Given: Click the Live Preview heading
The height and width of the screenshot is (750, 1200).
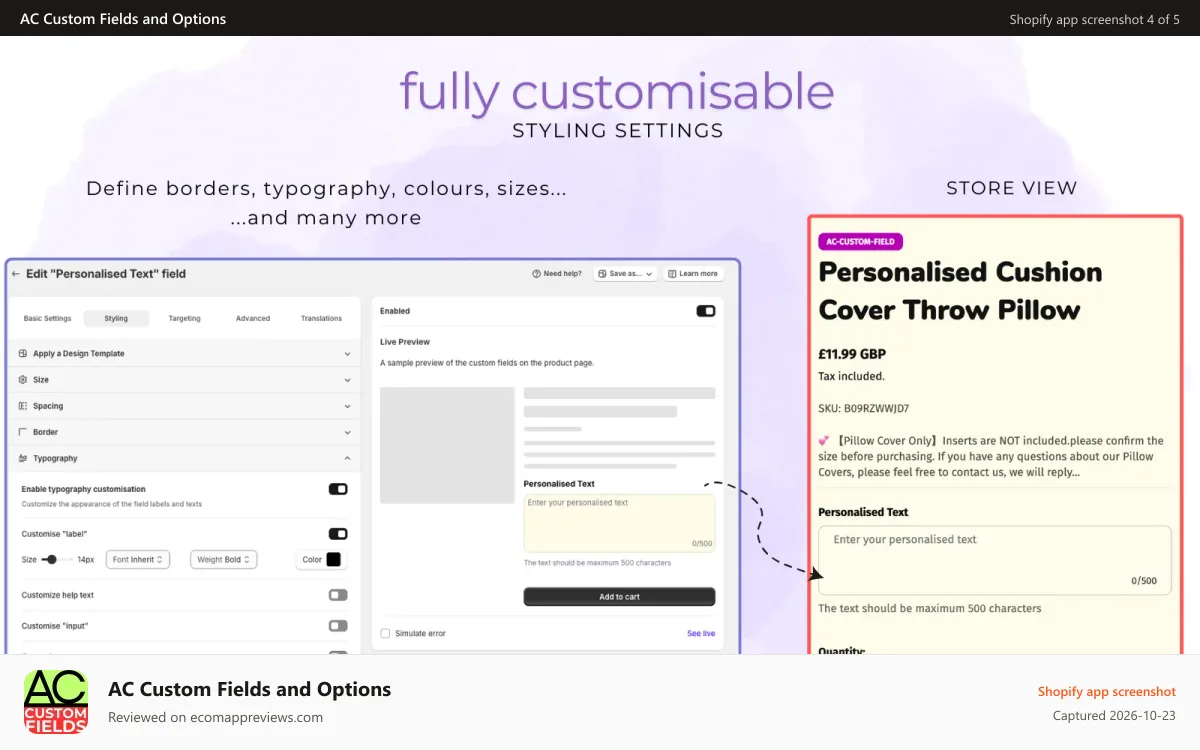Looking at the screenshot, I should click(x=405, y=342).
